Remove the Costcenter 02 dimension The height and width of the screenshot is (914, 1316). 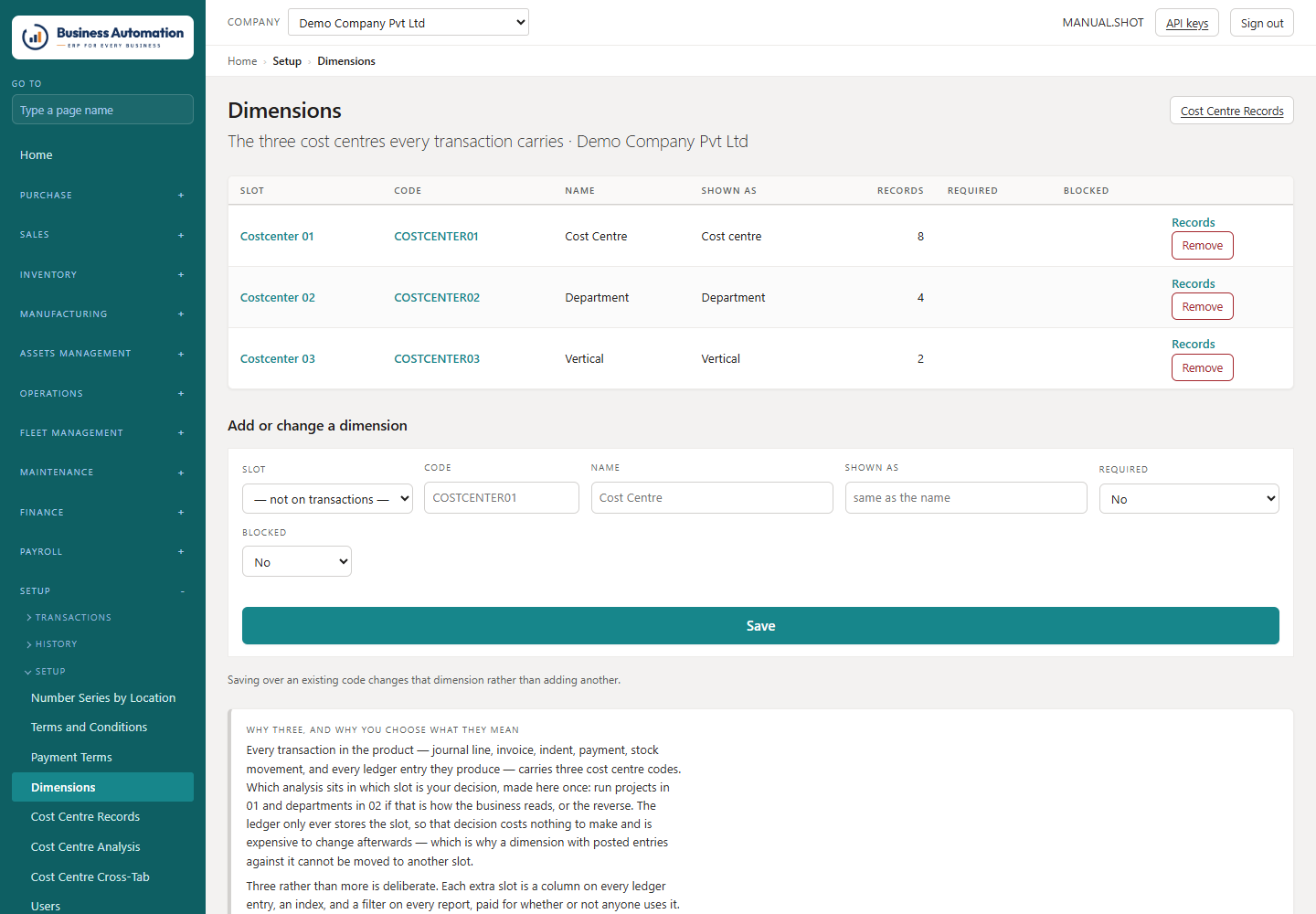[x=1203, y=307]
